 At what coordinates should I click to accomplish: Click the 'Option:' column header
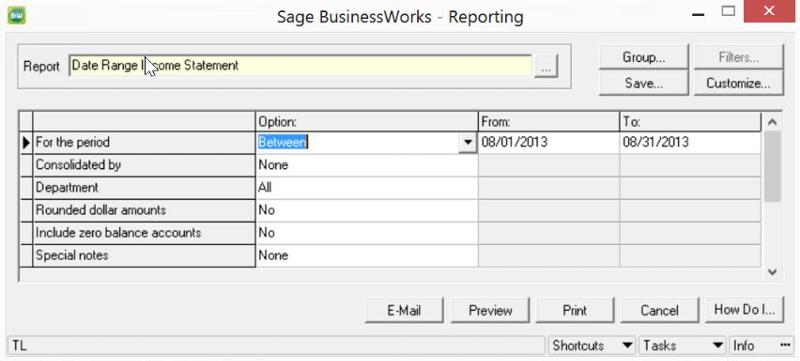(x=367, y=121)
